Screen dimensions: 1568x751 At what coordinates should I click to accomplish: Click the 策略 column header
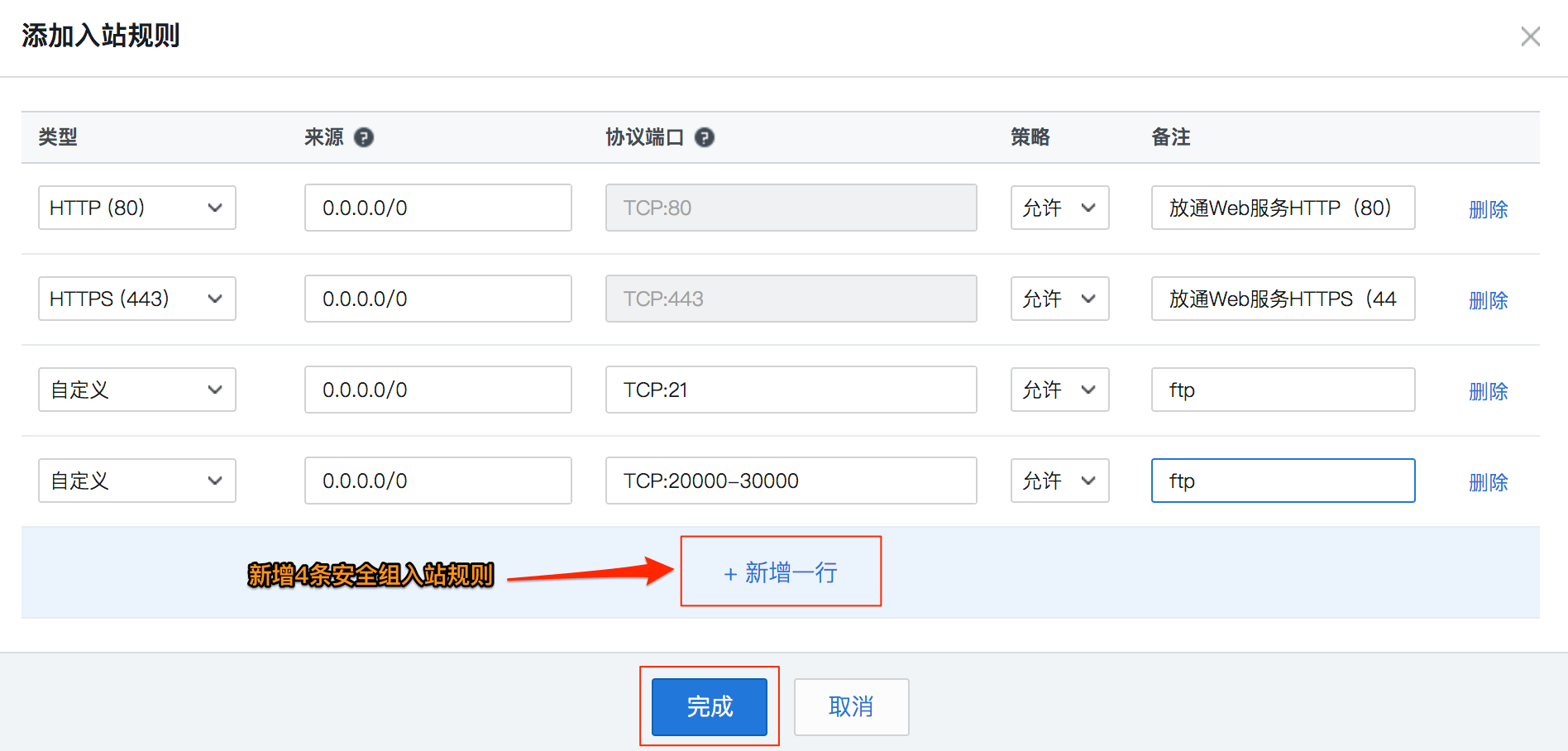[x=1030, y=137]
